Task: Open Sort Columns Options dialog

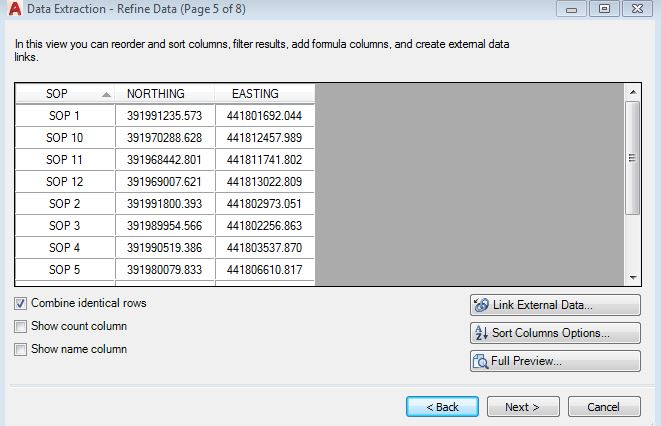Action: click(x=555, y=333)
